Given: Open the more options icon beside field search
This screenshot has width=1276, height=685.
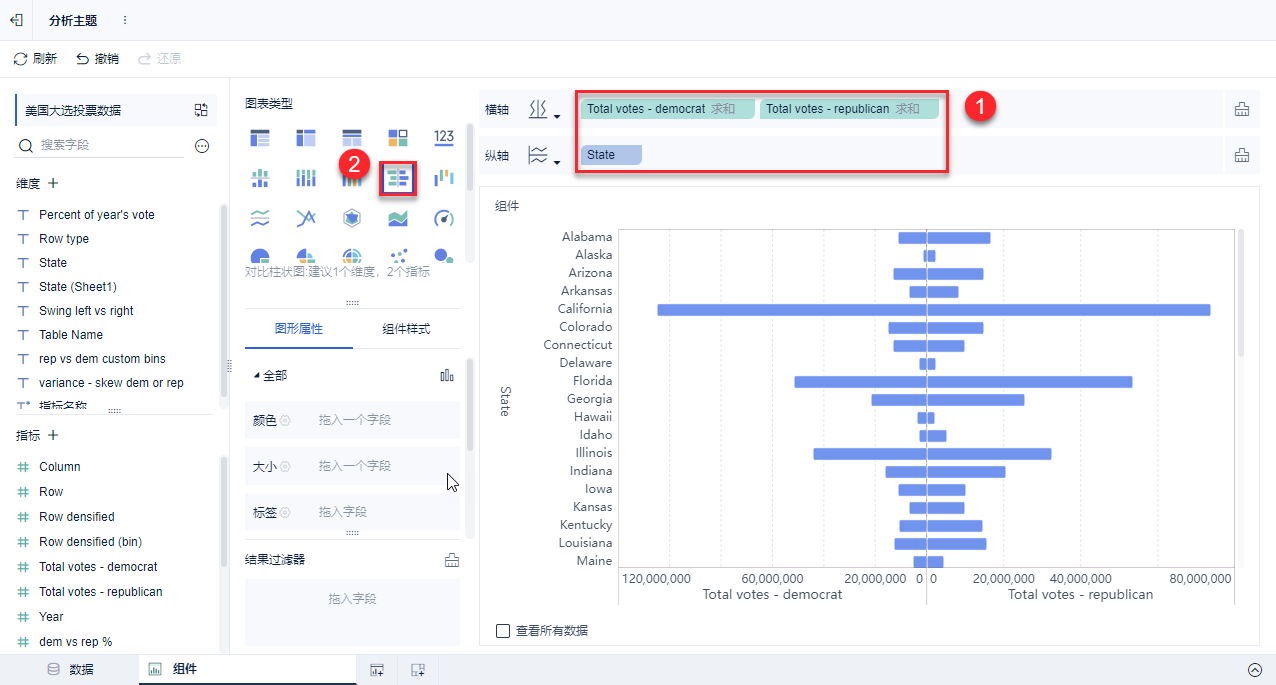Looking at the screenshot, I should pos(202,146).
